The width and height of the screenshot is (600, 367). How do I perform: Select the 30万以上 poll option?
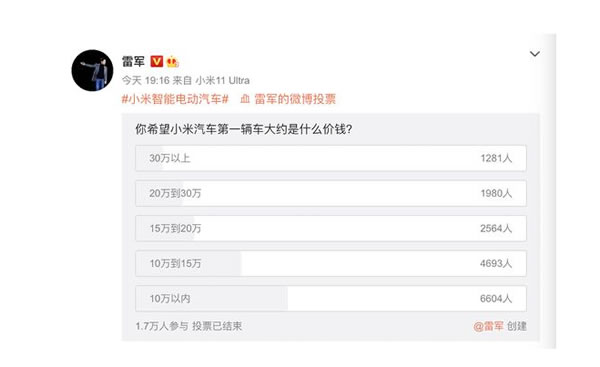point(331,158)
